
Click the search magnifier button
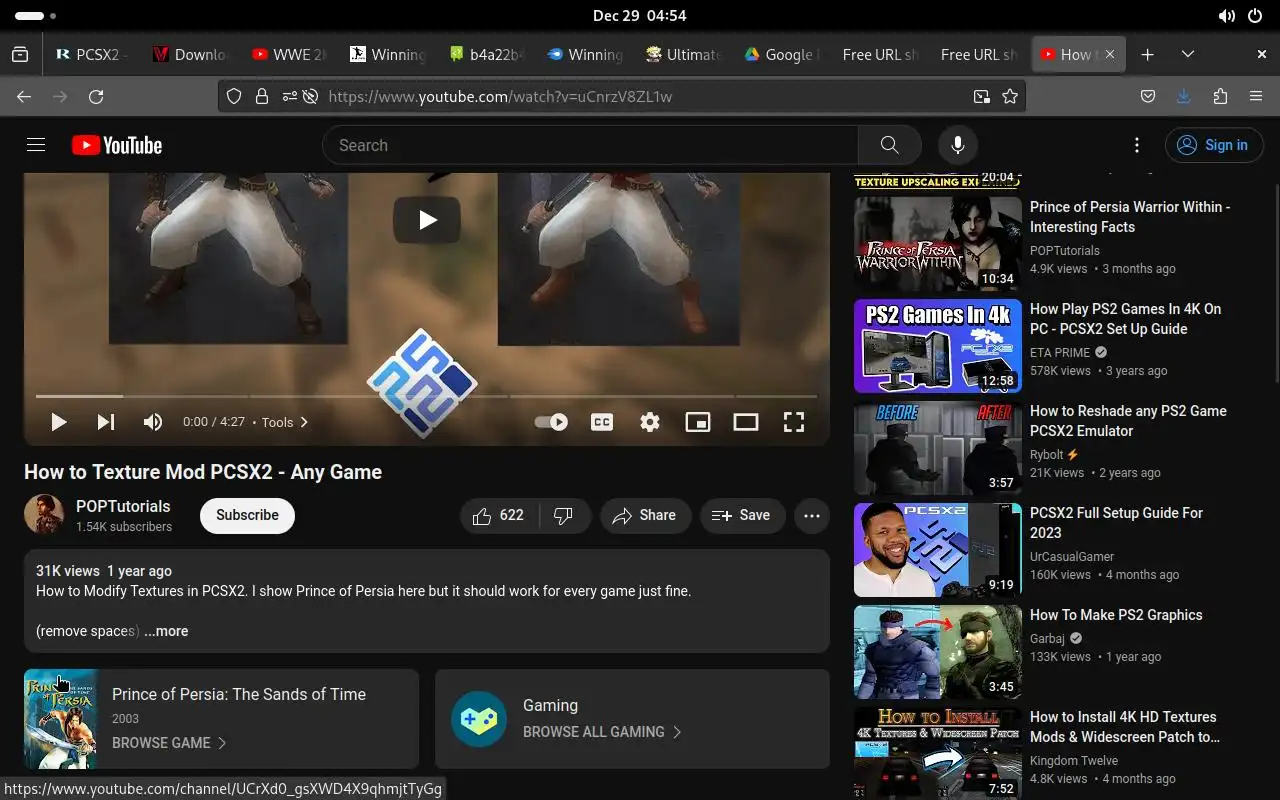click(889, 145)
